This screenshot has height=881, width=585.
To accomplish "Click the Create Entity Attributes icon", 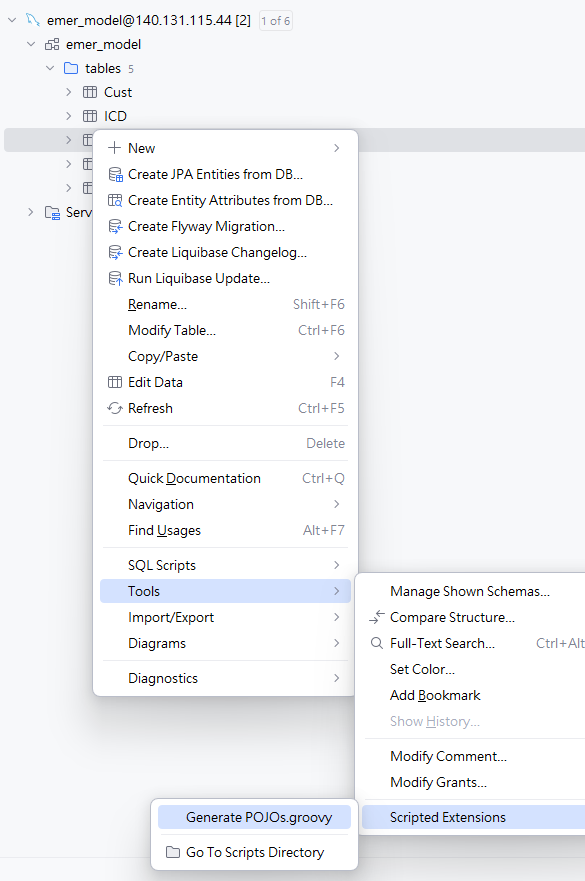I will [x=115, y=201].
